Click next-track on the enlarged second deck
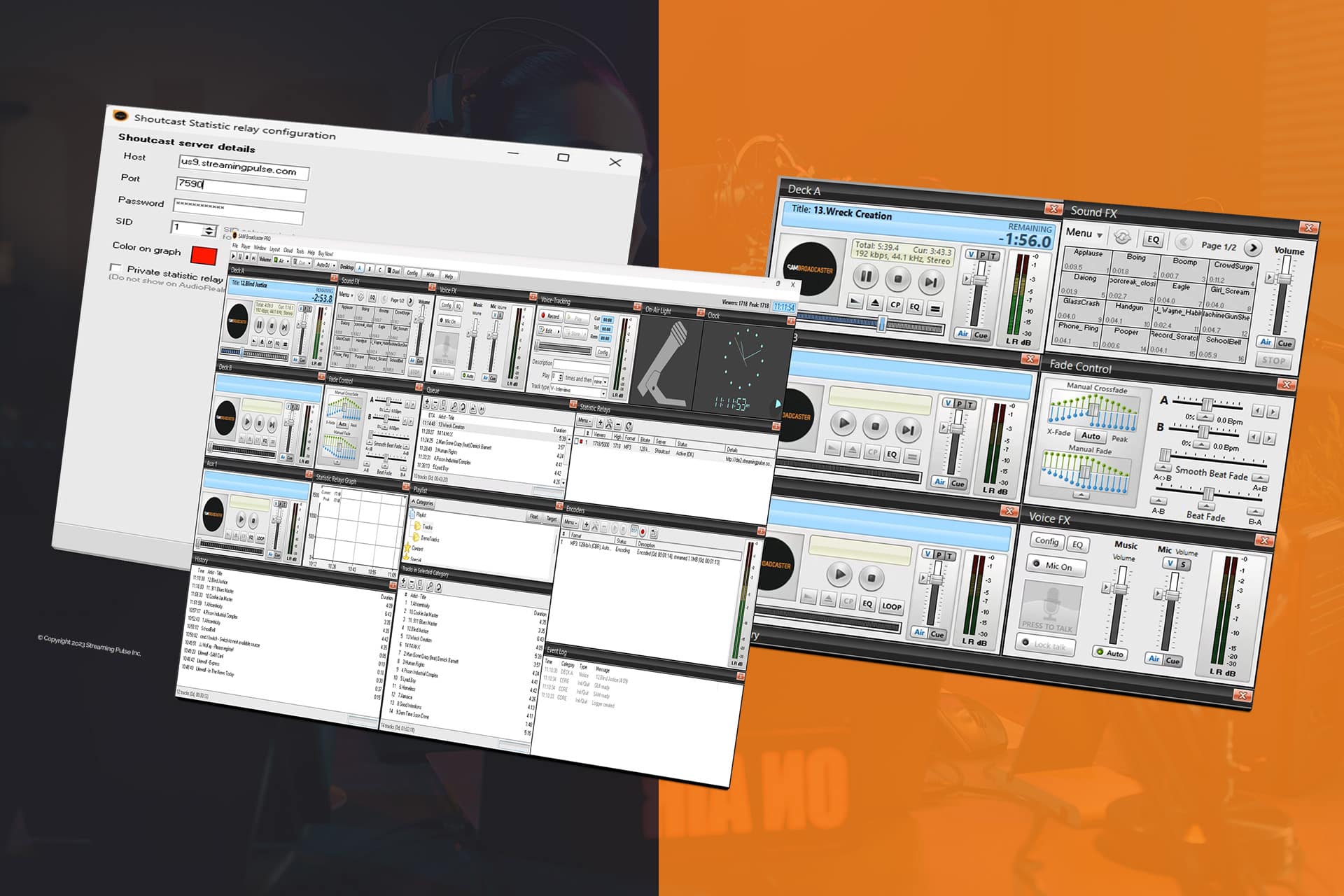The height and width of the screenshot is (896, 1344). (x=908, y=429)
